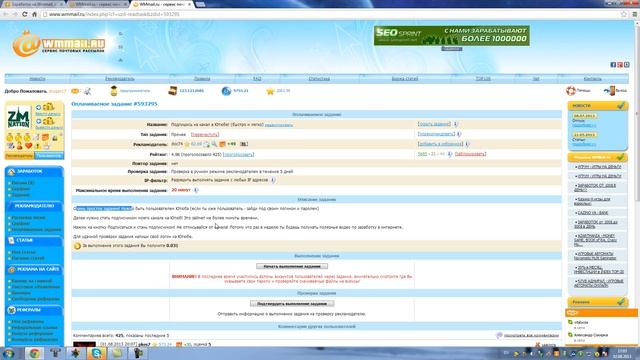This screenshot has height=360, width=640.
Task: Click the info icon beside 20 минут
Action: (196, 190)
